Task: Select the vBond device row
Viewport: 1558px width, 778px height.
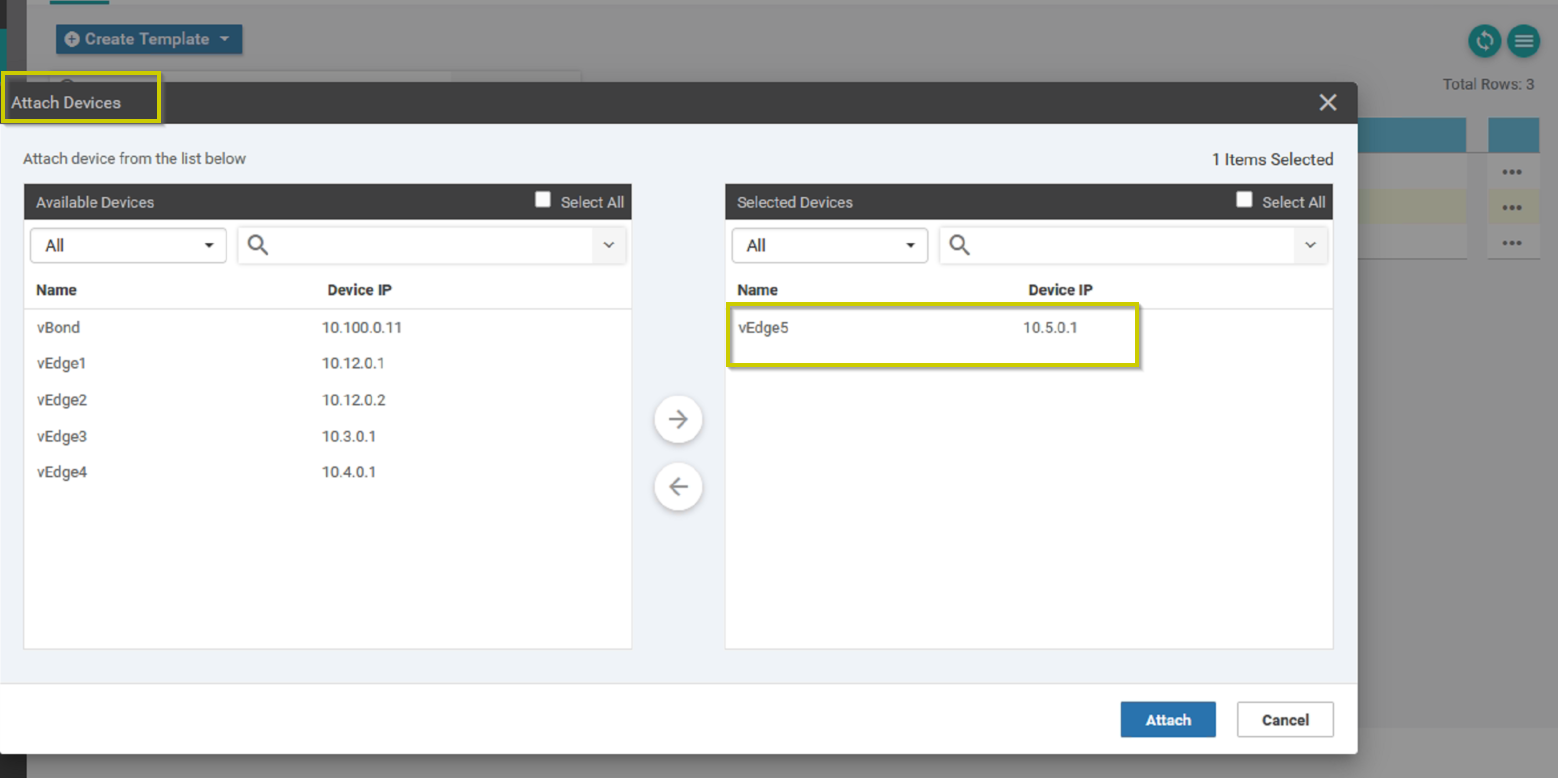Action: pyautogui.click(x=328, y=327)
